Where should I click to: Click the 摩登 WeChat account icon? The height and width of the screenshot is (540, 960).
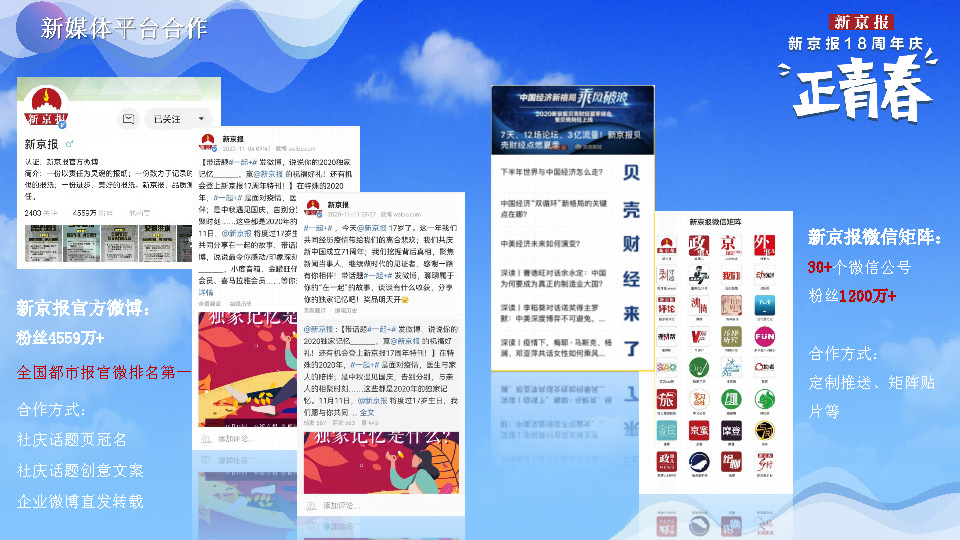(731, 430)
